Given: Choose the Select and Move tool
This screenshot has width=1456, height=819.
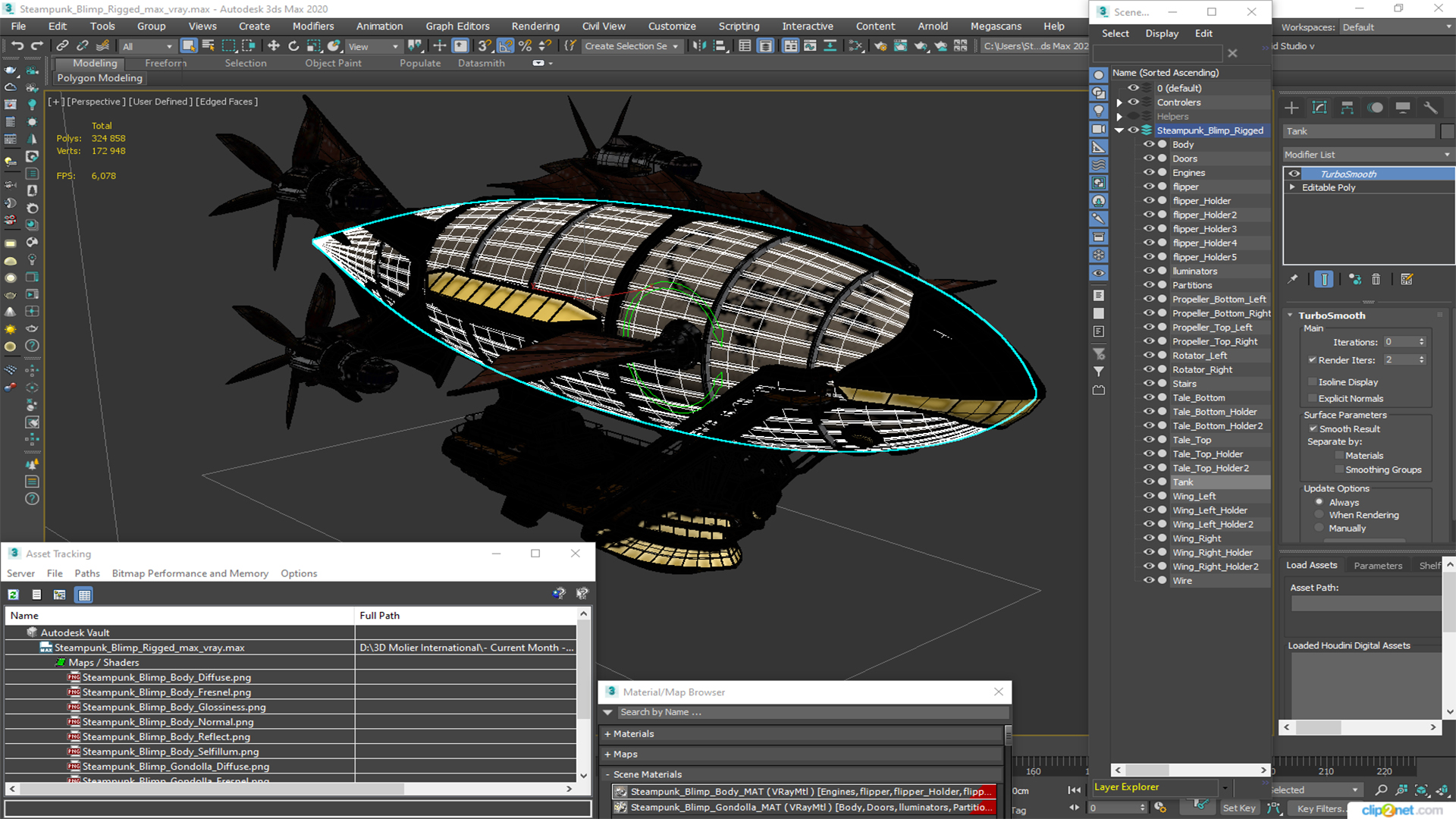Looking at the screenshot, I should [x=274, y=46].
